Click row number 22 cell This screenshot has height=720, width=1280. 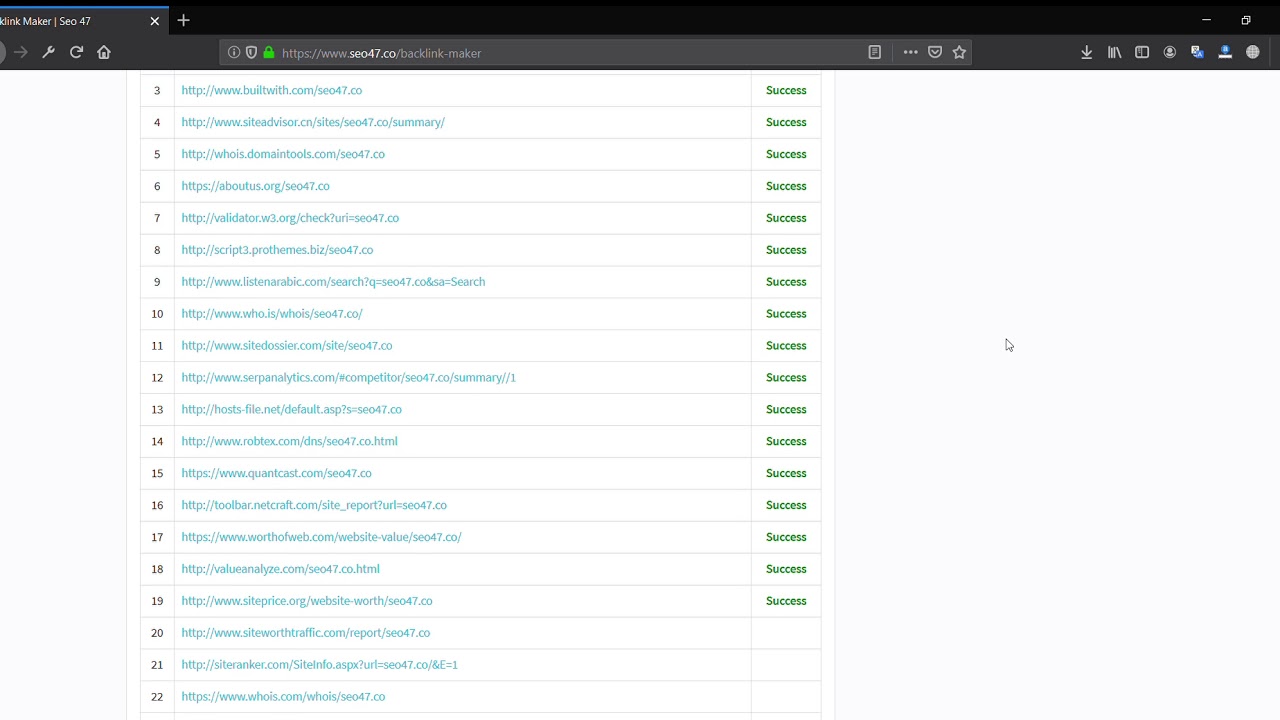pos(157,698)
